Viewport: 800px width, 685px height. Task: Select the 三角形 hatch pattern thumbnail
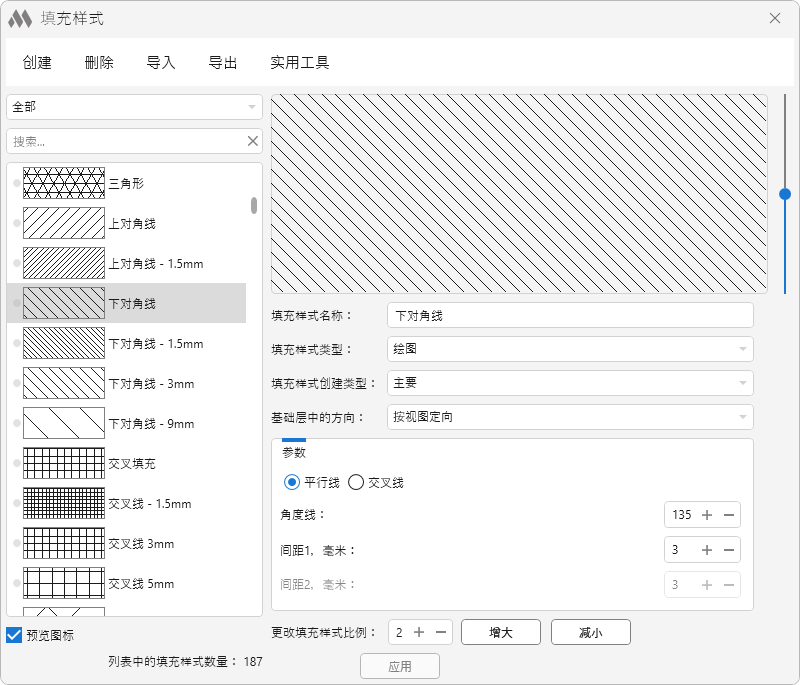[x=63, y=183]
